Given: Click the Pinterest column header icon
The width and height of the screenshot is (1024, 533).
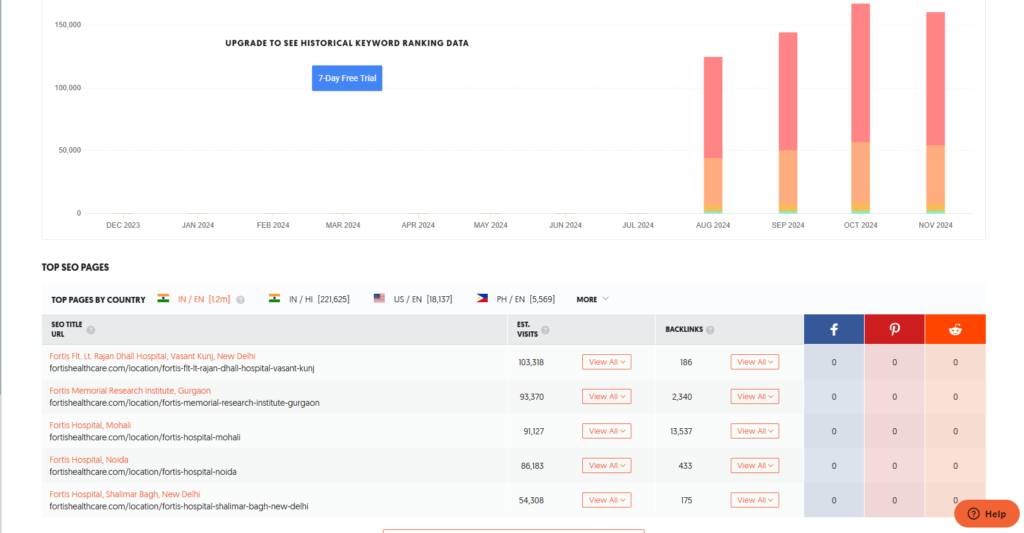Looking at the screenshot, I should [894, 329].
